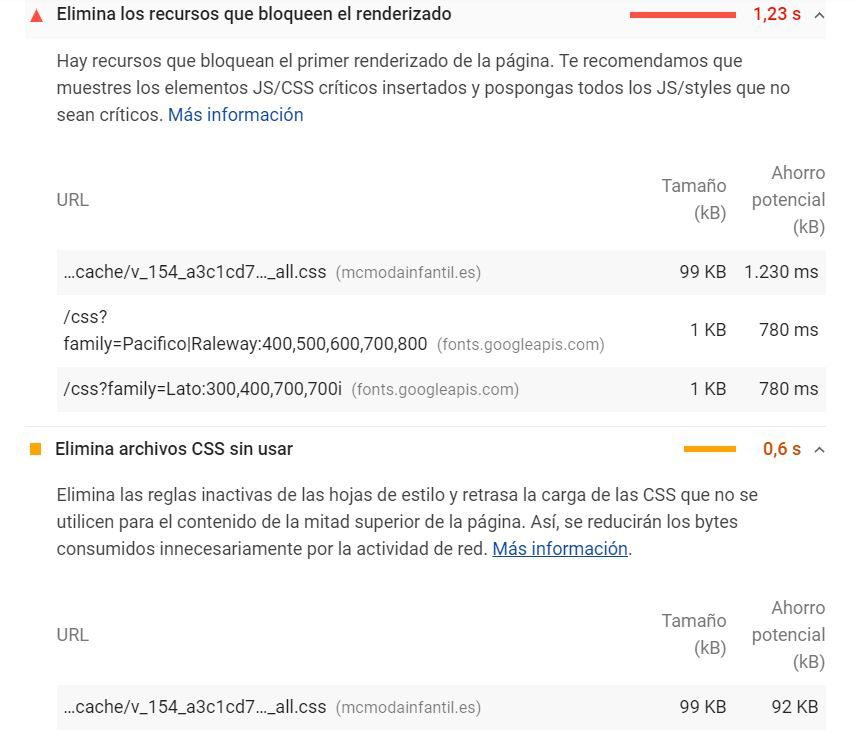Click the first table's URL column header
Screen dimensions: 858x738
pos(73,200)
